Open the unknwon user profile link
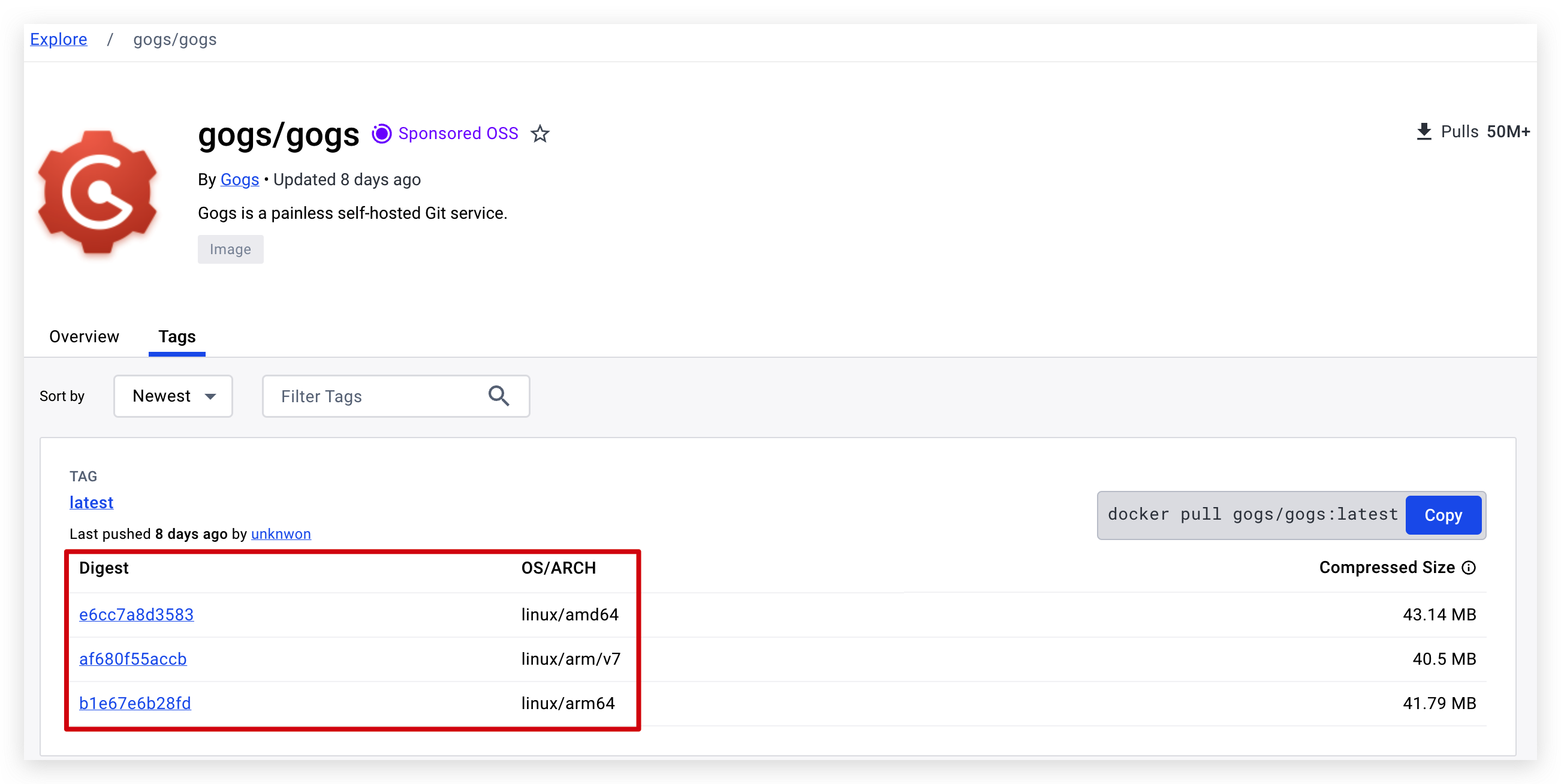The height and width of the screenshot is (784, 1561). (281, 534)
